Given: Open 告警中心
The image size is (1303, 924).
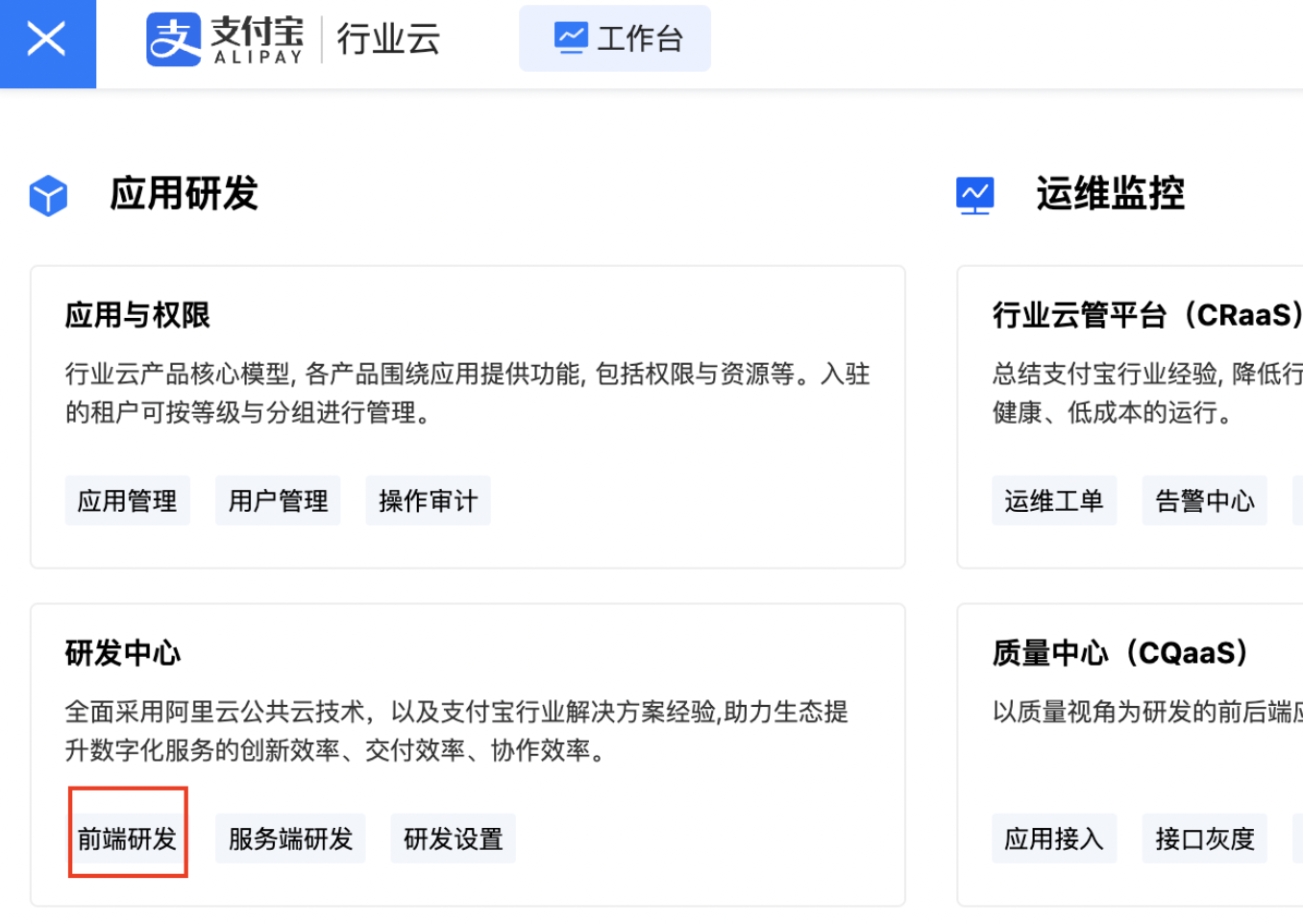Looking at the screenshot, I should tap(1204, 499).
